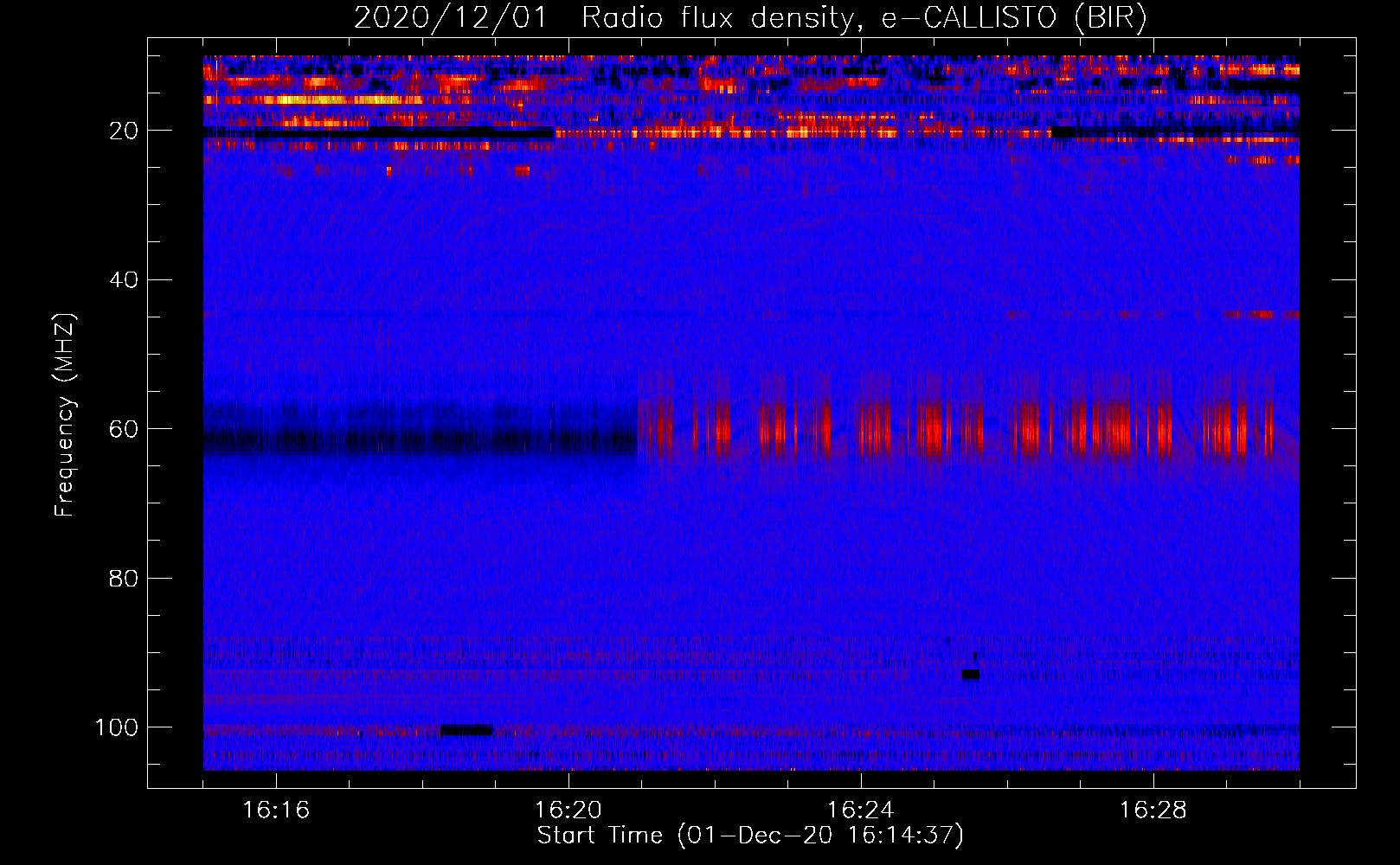Click the 100 MHz frequency tick label

click(116, 727)
